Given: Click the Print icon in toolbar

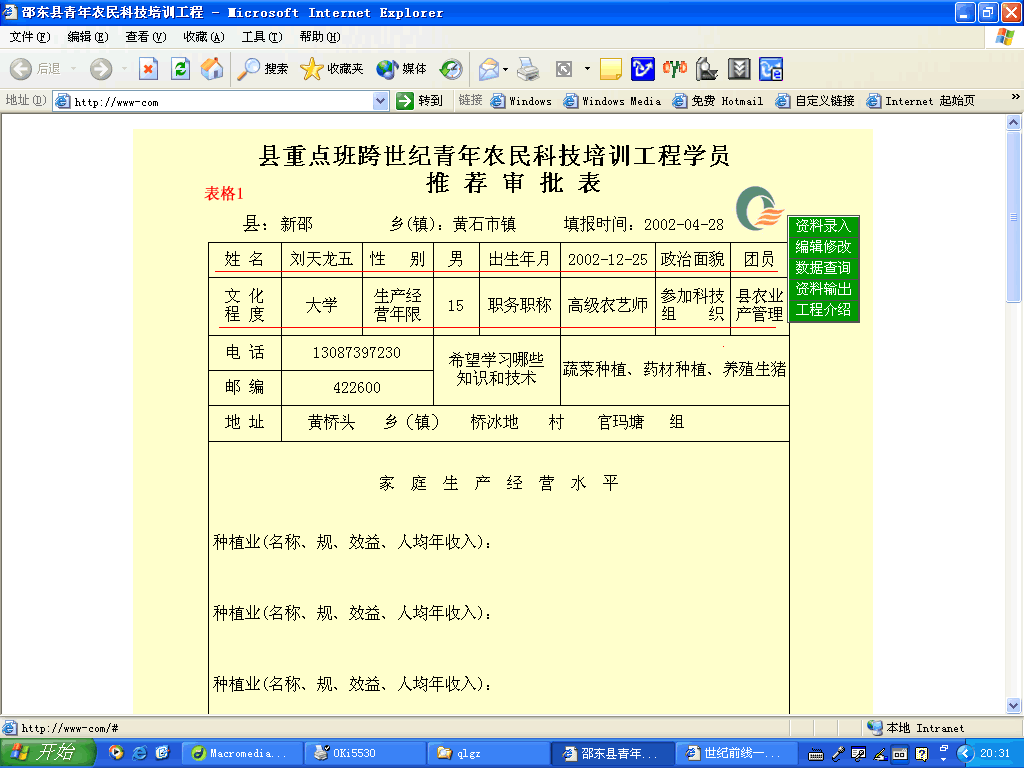Looking at the screenshot, I should tap(529, 69).
